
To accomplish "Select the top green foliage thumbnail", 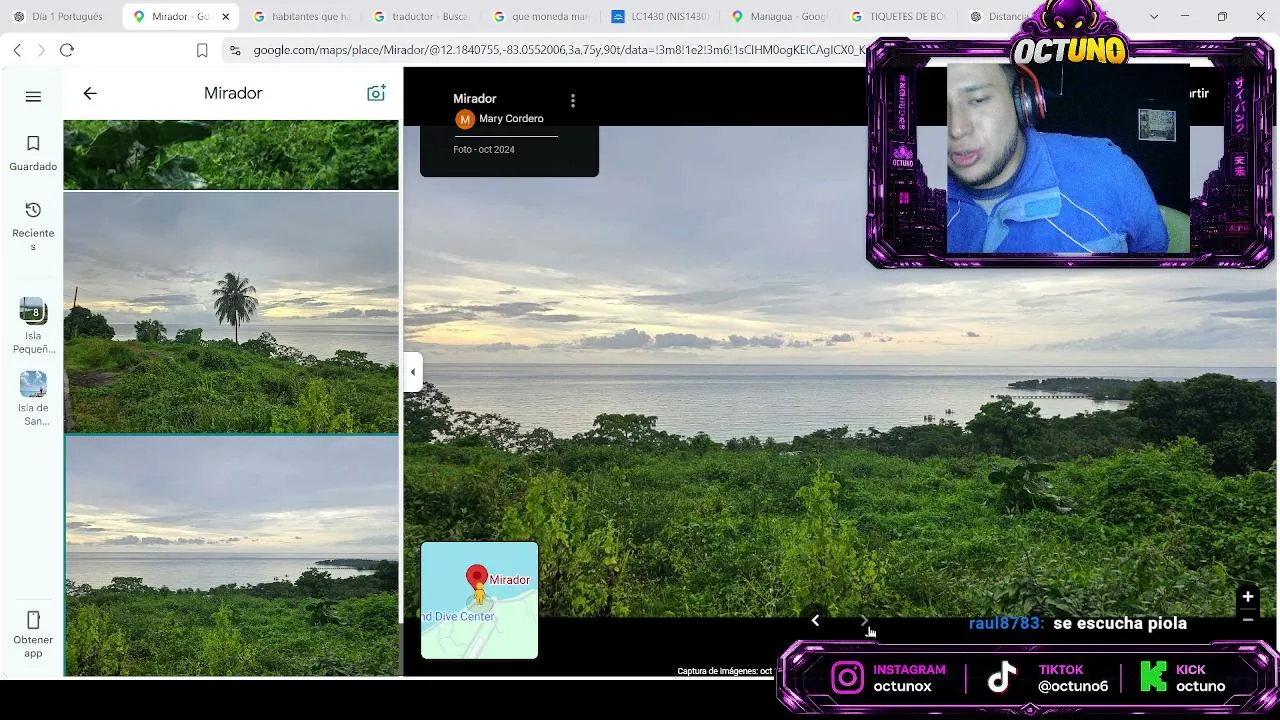I will (x=231, y=155).
